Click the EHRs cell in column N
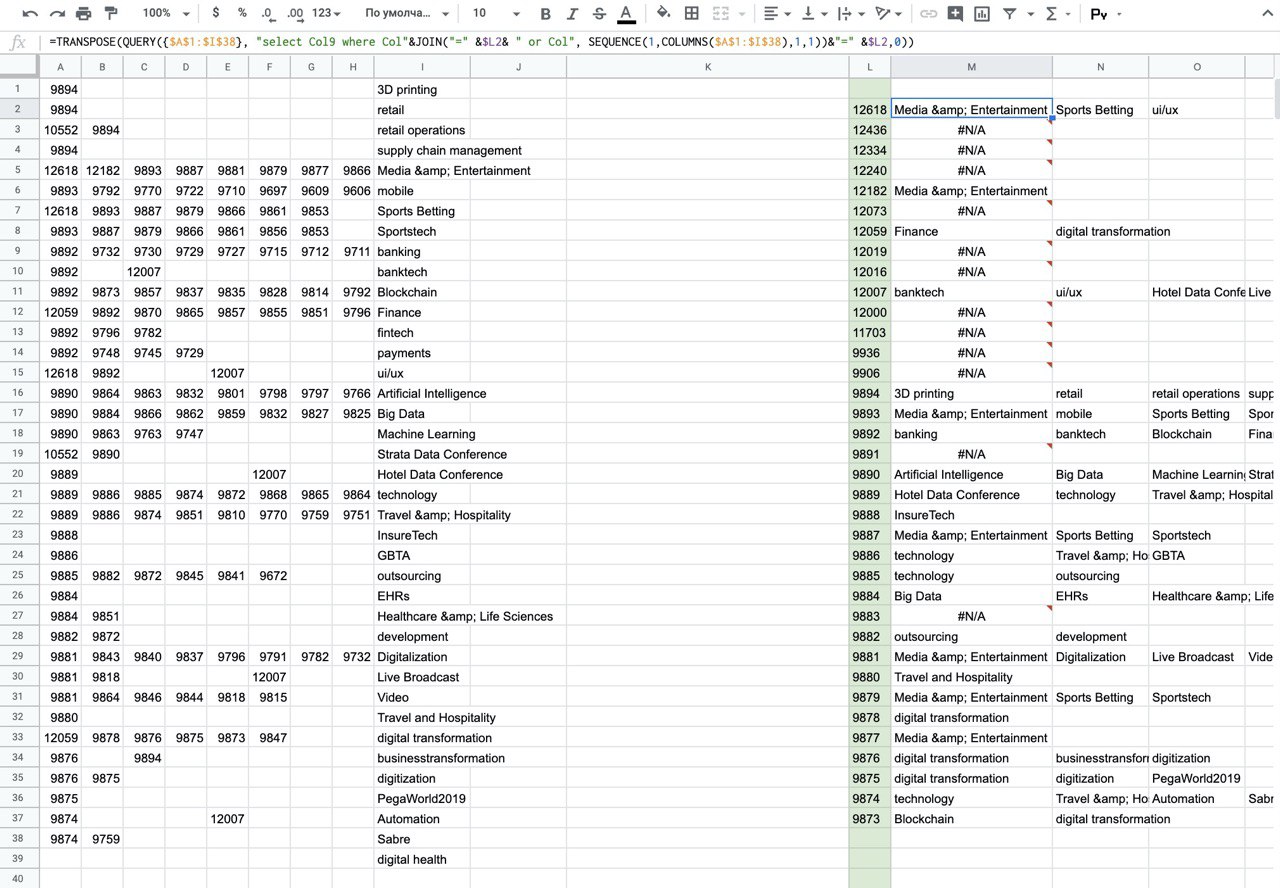The height and width of the screenshot is (888, 1280). 1100,596
